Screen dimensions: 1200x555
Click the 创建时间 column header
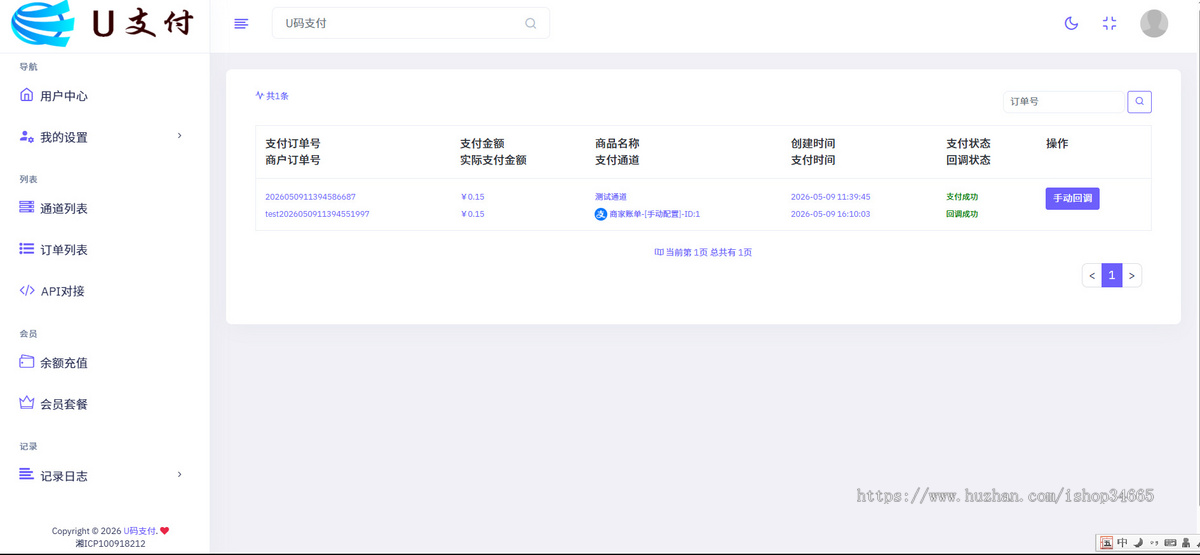tap(813, 144)
